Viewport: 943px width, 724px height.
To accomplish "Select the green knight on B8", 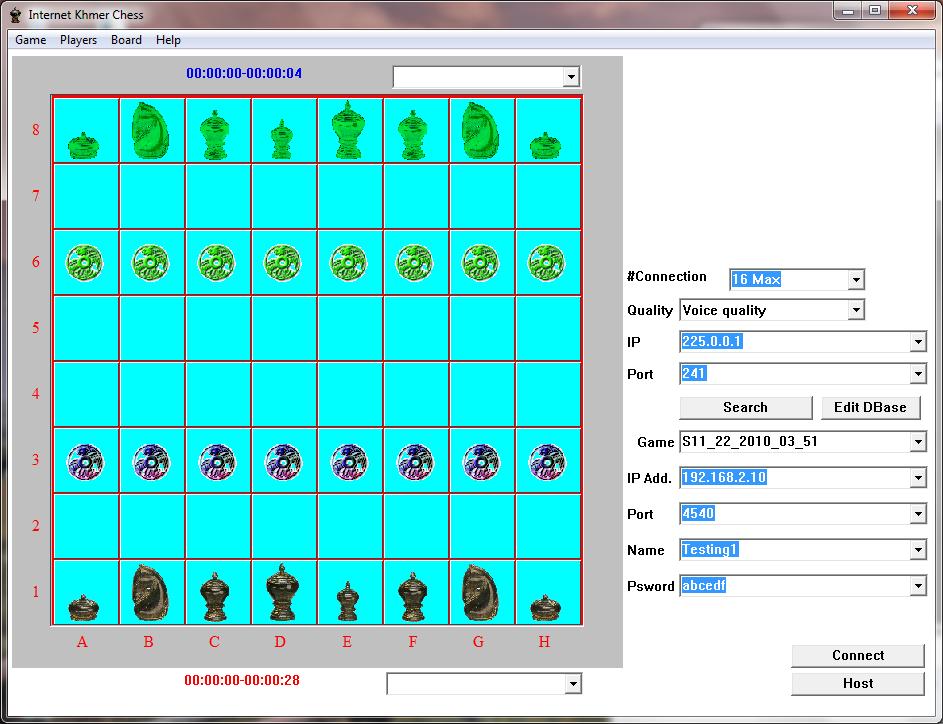I will (x=150, y=130).
